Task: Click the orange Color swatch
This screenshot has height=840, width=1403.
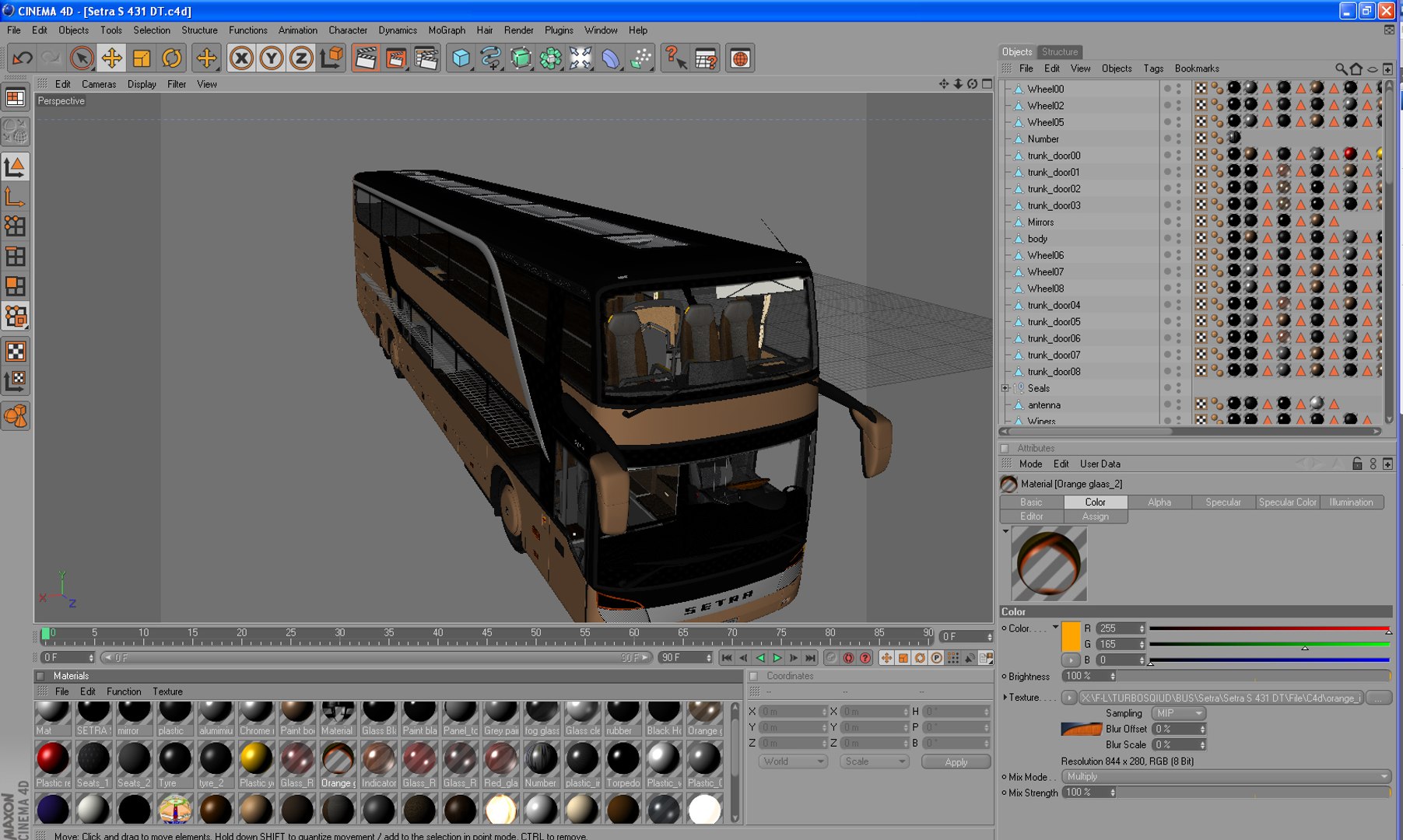Action: coord(1071,637)
